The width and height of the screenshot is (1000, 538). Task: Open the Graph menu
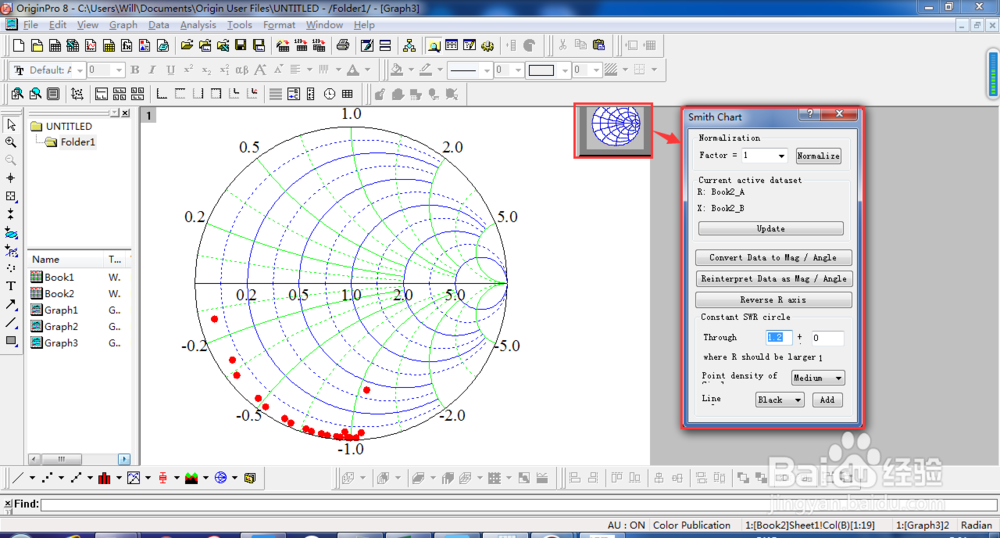123,25
